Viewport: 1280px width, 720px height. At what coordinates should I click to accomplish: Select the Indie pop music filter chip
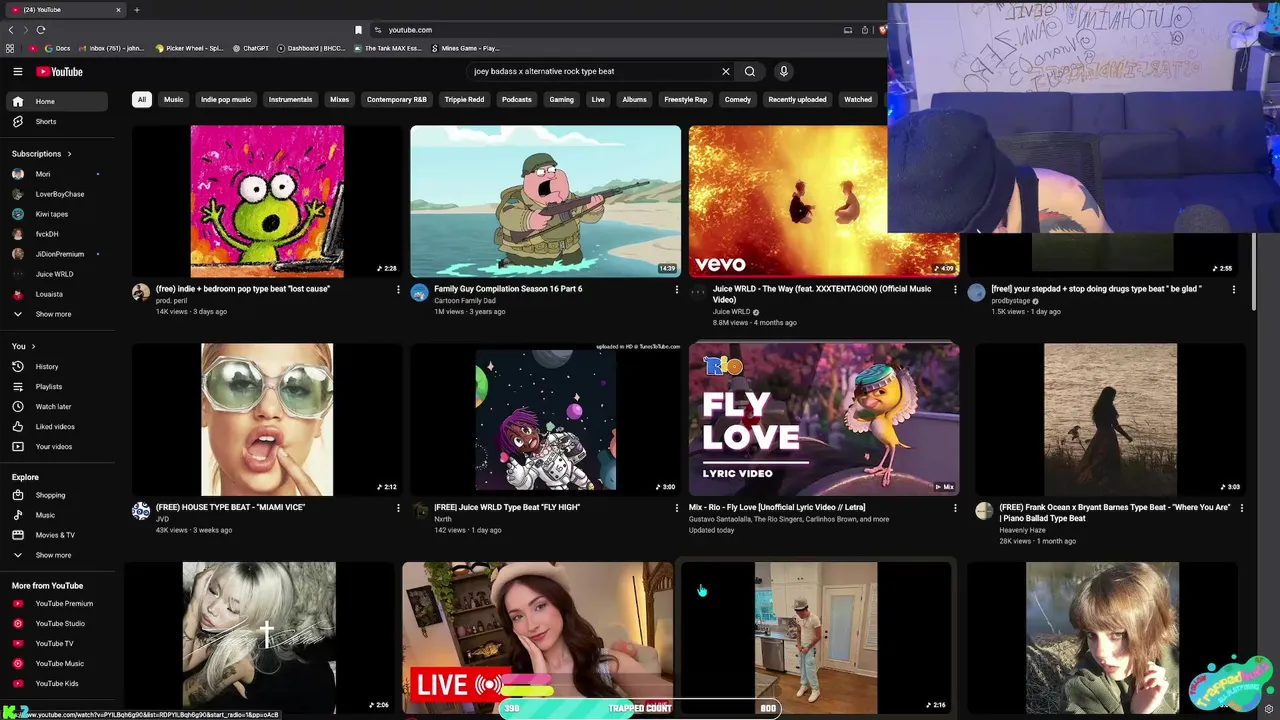226,99
